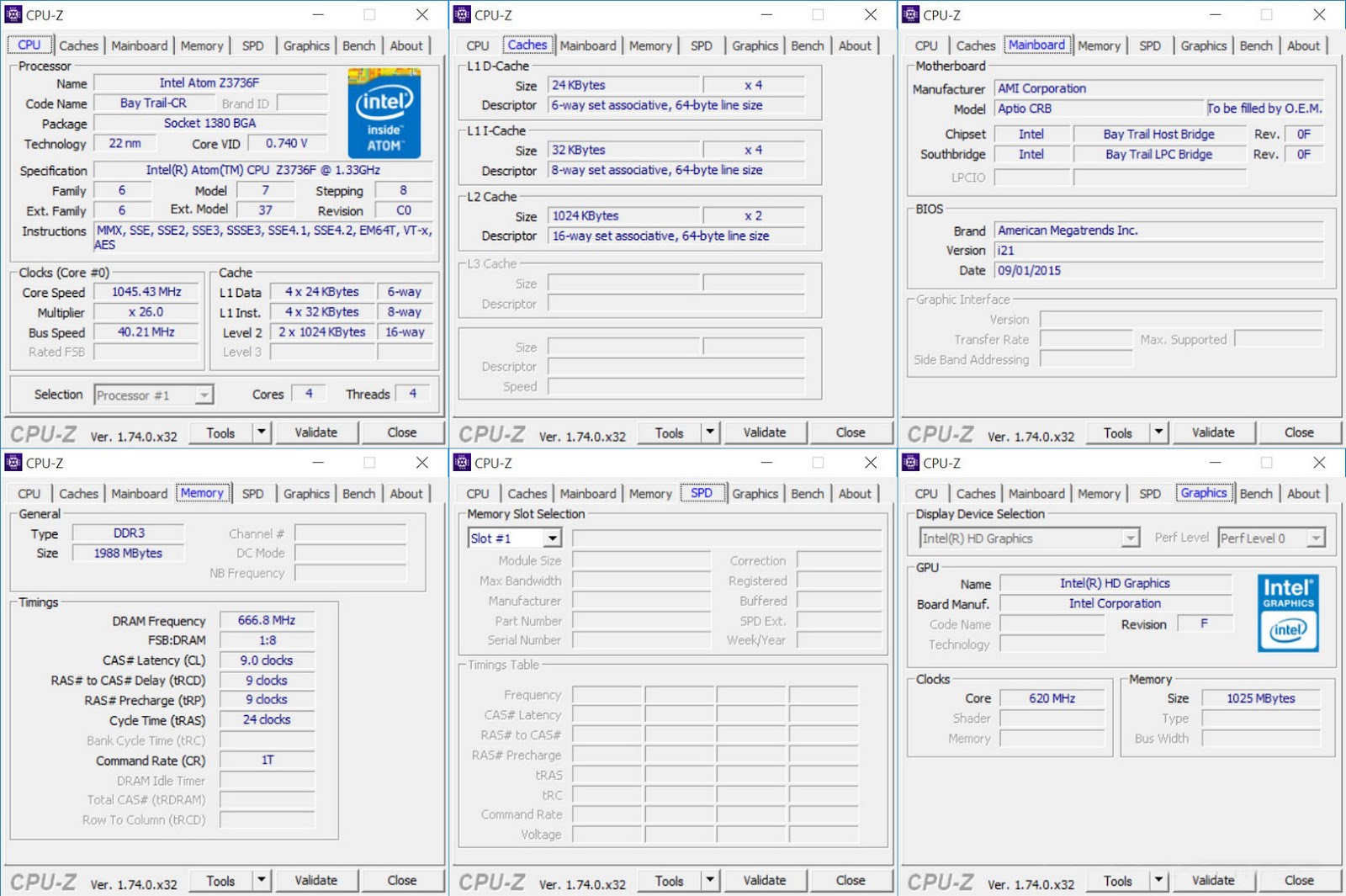Open Tools dropdown arrow in Mainboard tab window
The height and width of the screenshot is (896, 1346).
(x=1158, y=432)
